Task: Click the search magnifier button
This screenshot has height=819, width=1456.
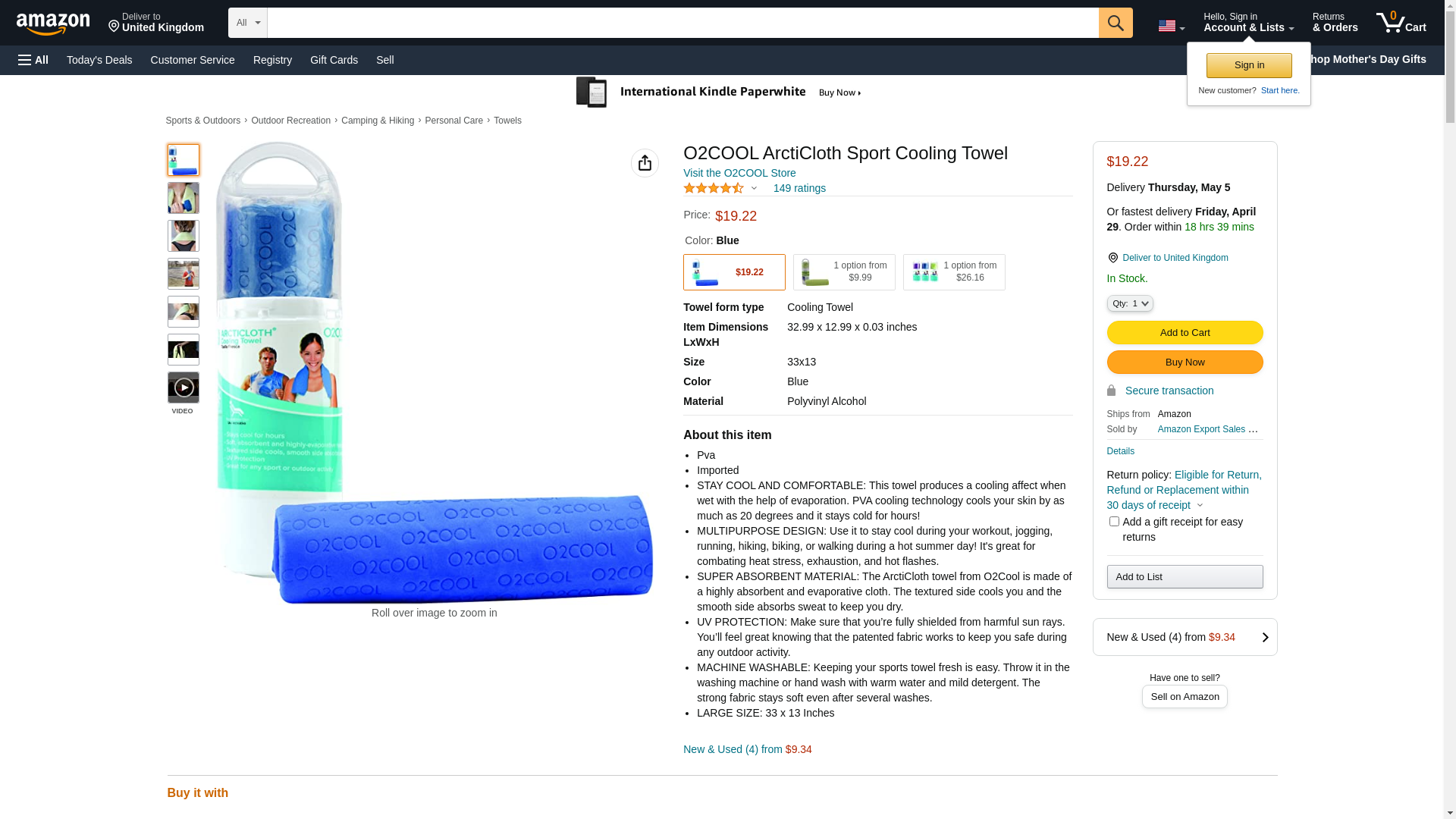Action: tap(1115, 23)
